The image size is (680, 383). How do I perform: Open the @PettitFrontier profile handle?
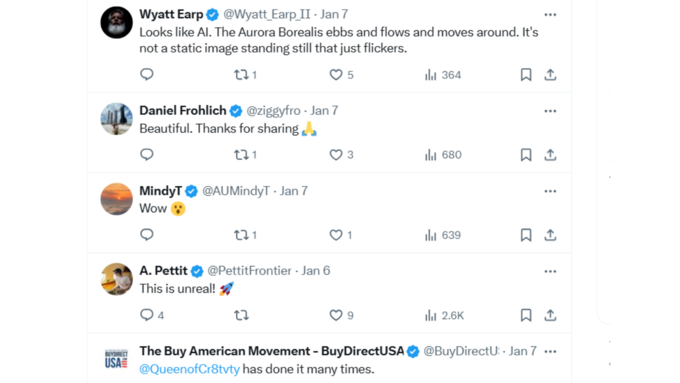(249, 271)
